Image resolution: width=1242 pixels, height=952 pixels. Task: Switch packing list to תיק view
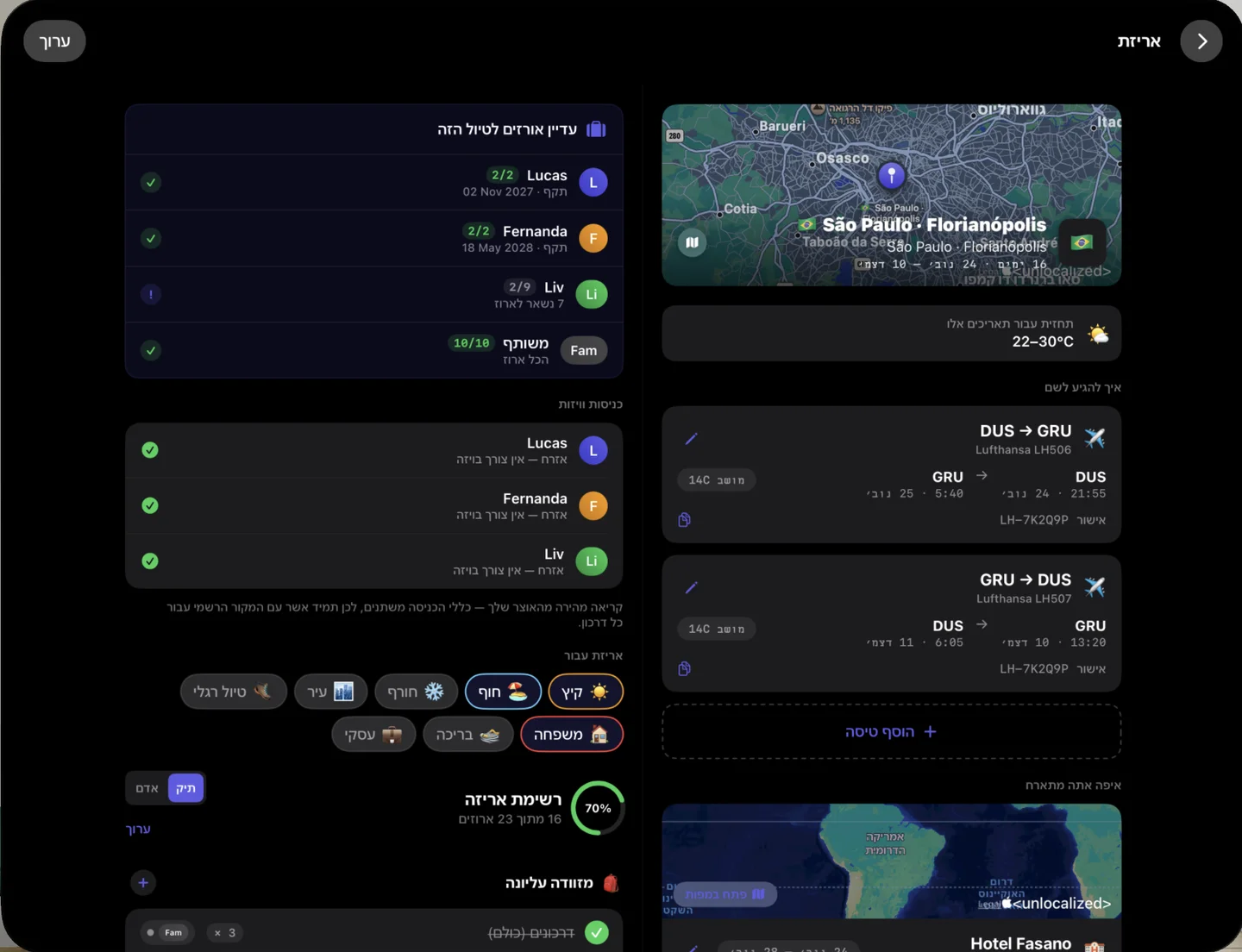(185, 788)
